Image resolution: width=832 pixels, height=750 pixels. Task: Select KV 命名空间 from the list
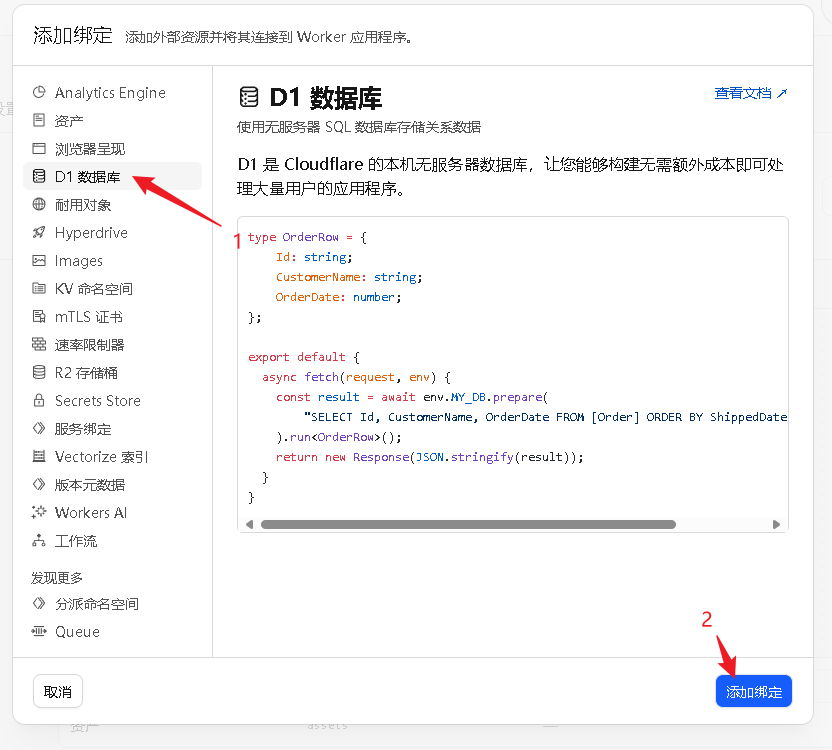(x=93, y=289)
